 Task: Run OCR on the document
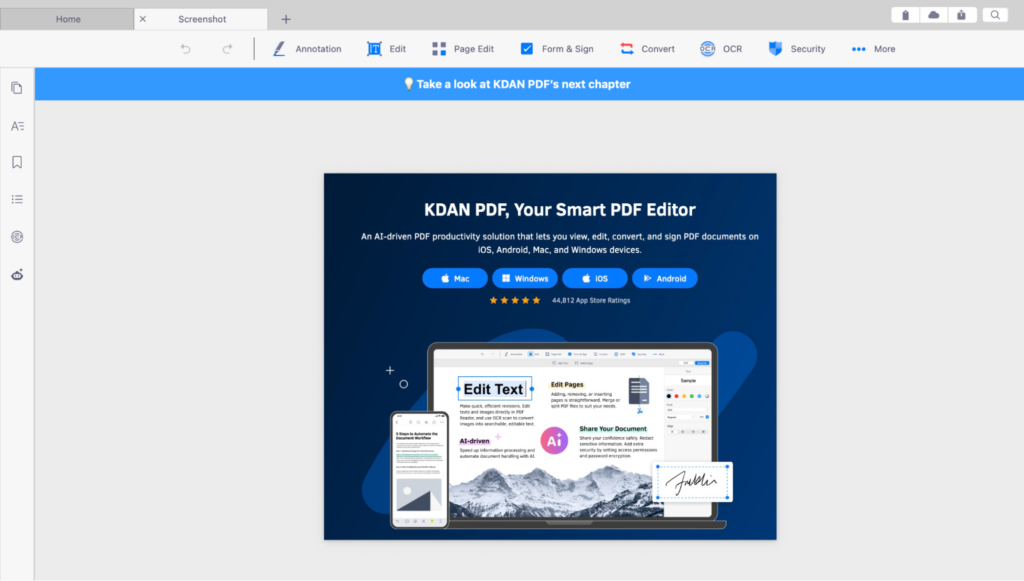(x=720, y=48)
